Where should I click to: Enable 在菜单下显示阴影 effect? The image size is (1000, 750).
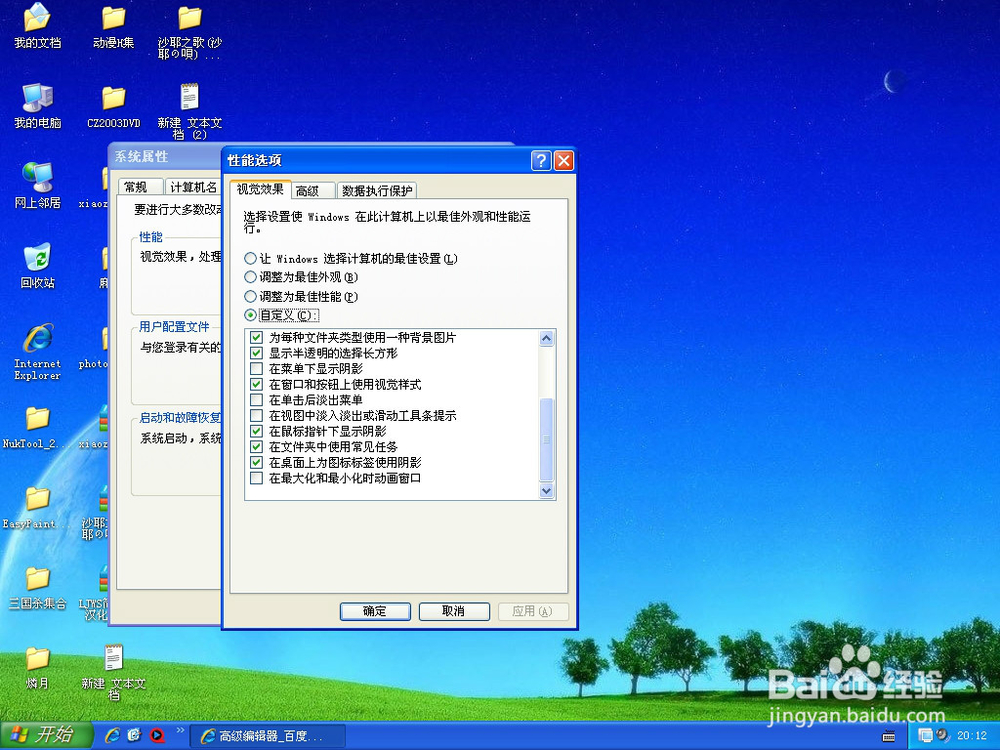(x=257, y=368)
